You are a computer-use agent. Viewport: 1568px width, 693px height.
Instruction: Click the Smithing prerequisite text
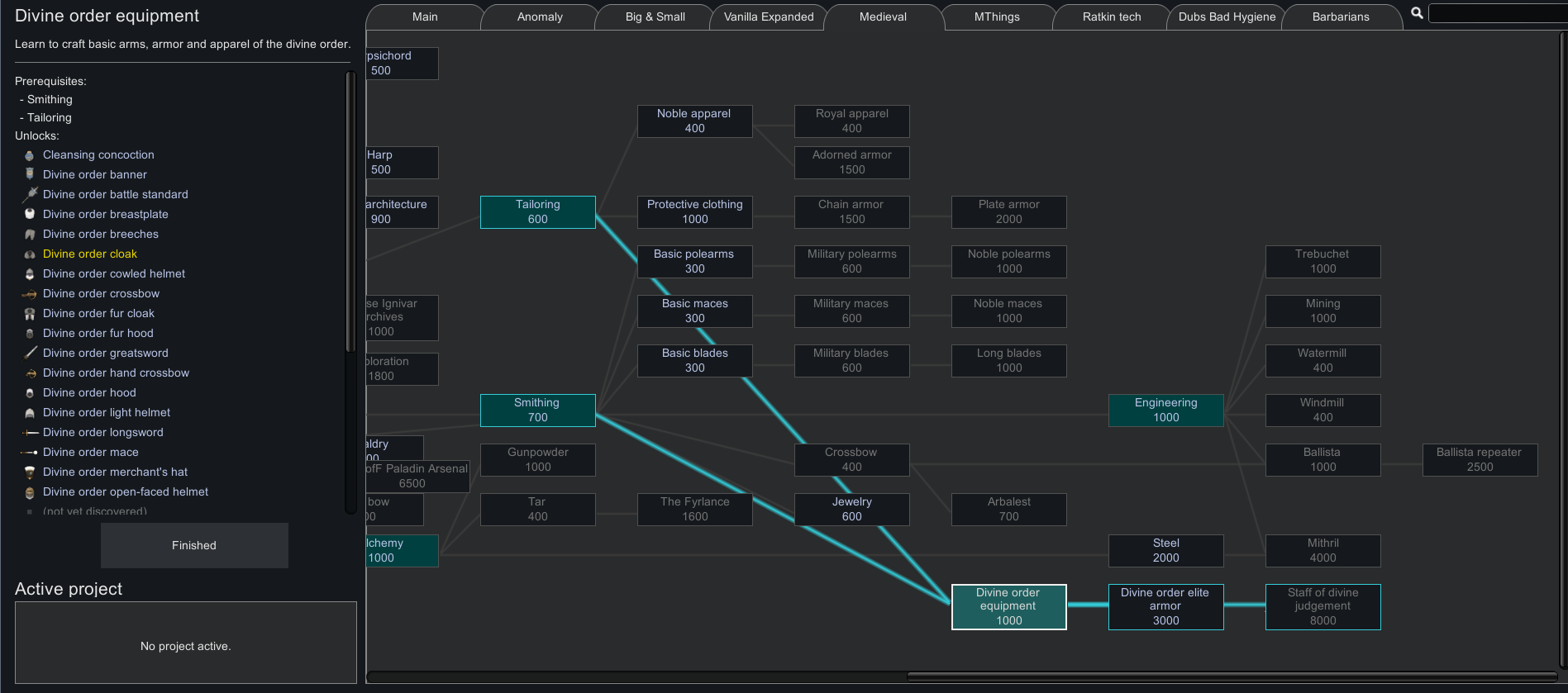coord(50,100)
